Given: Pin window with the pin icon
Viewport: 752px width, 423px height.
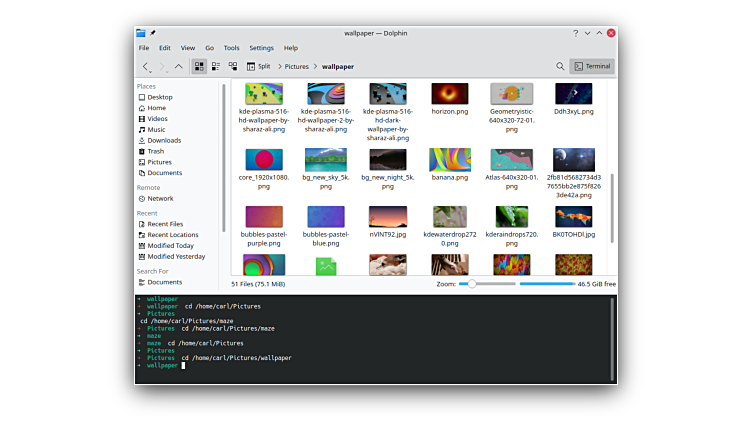Looking at the screenshot, I should [x=153, y=33].
